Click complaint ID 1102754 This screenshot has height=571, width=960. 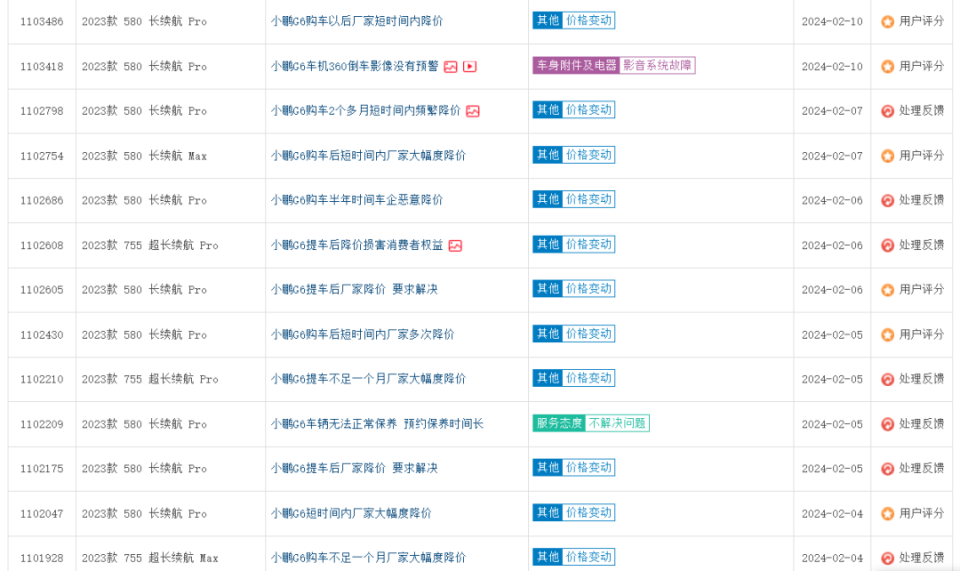tap(41, 156)
